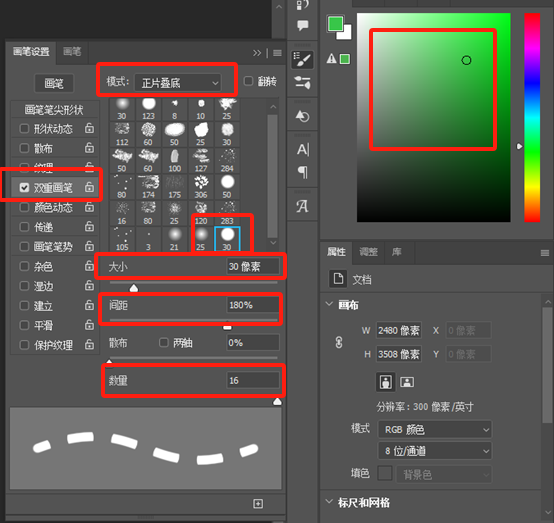Viewport: 554px width, 523px height.
Task: Toggle lock for 双重画笔 setting
Action: [x=89, y=187]
